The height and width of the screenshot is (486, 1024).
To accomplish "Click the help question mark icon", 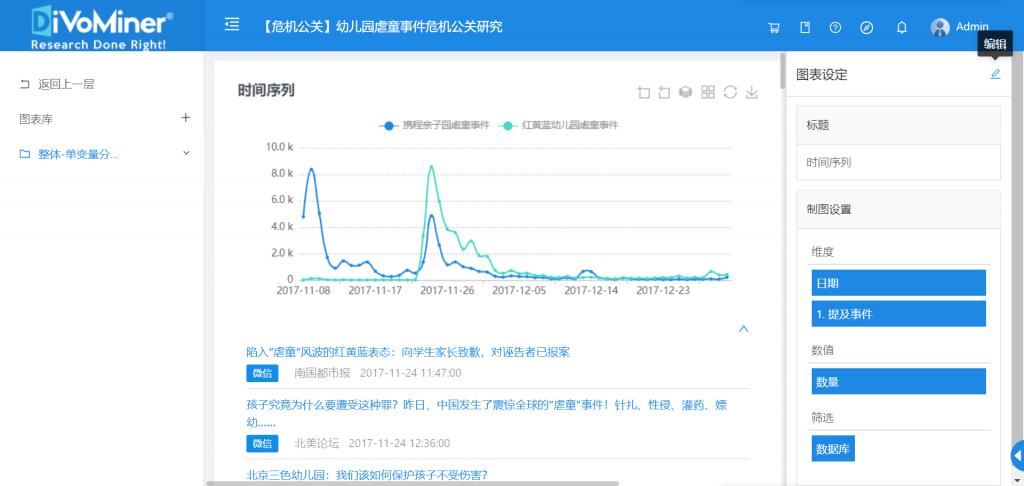I will click(x=835, y=27).
